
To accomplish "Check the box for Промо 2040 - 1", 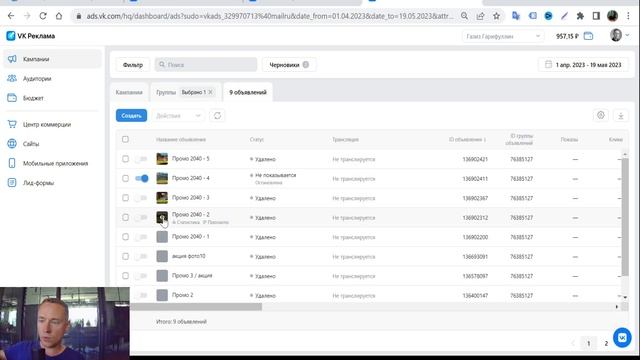I will 125,237.
